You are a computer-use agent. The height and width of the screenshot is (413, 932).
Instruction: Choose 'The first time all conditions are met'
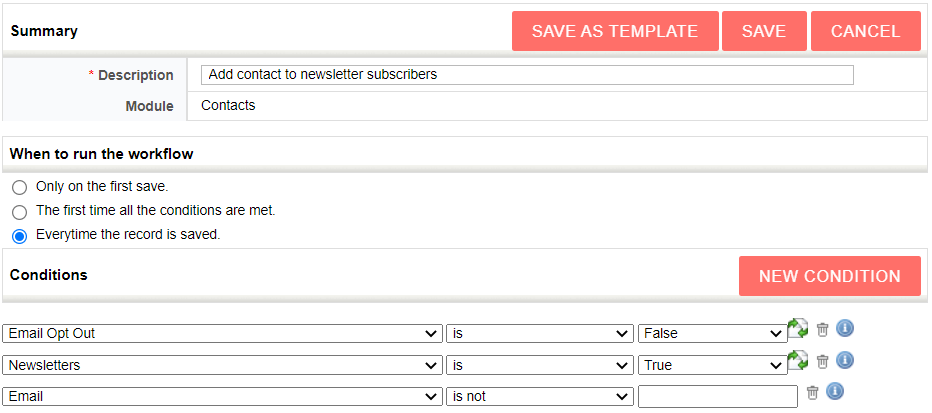click(19, 211)
